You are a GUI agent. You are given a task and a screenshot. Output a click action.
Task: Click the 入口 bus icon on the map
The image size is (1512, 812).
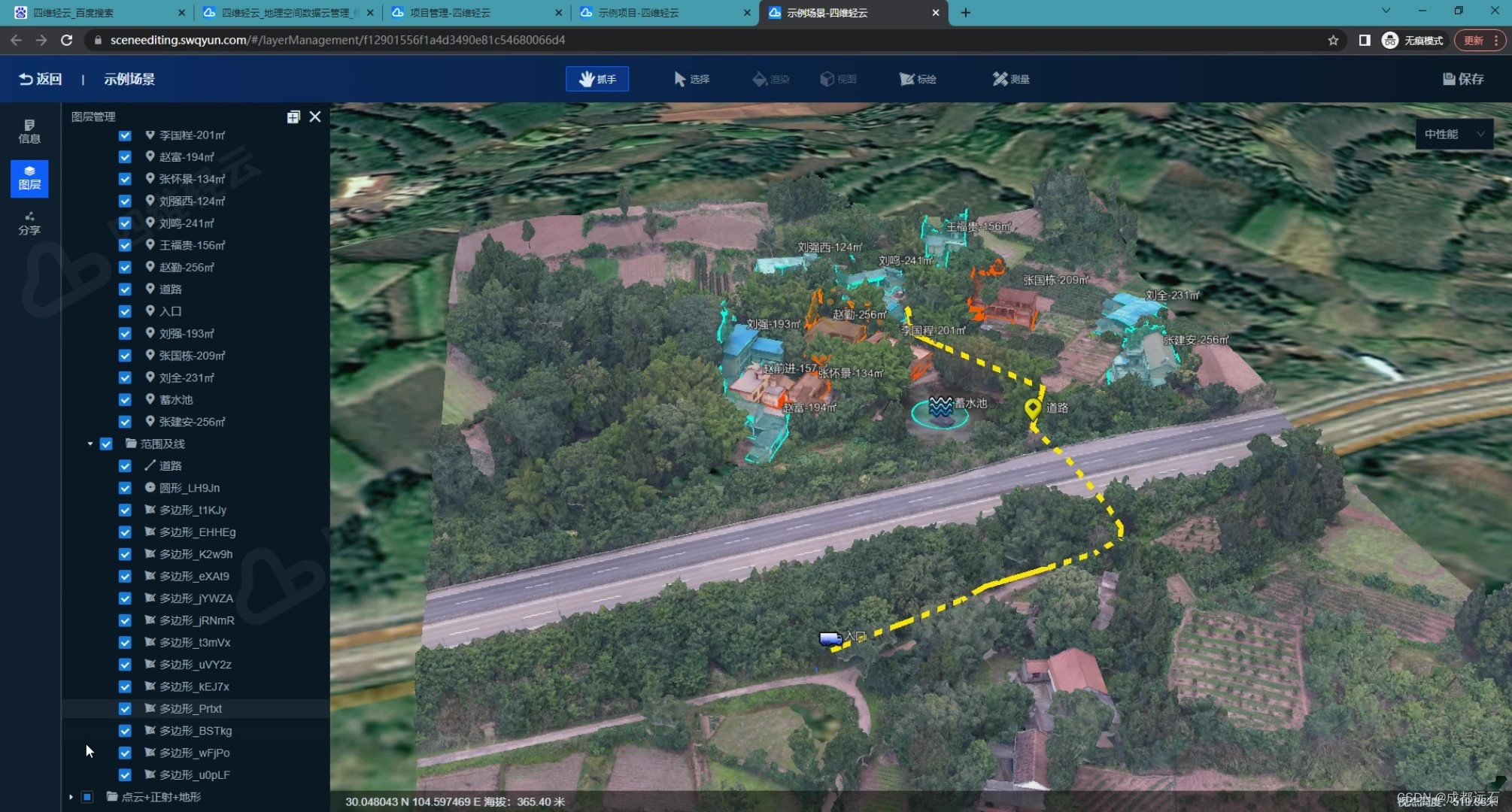830,638
